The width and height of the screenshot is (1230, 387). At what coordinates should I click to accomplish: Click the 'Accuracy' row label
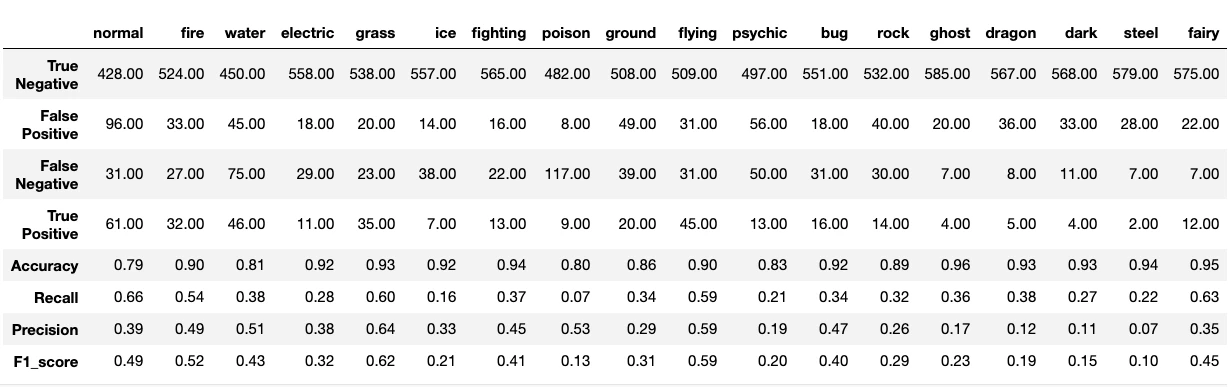pyautogui.click(x=44, y=265)
